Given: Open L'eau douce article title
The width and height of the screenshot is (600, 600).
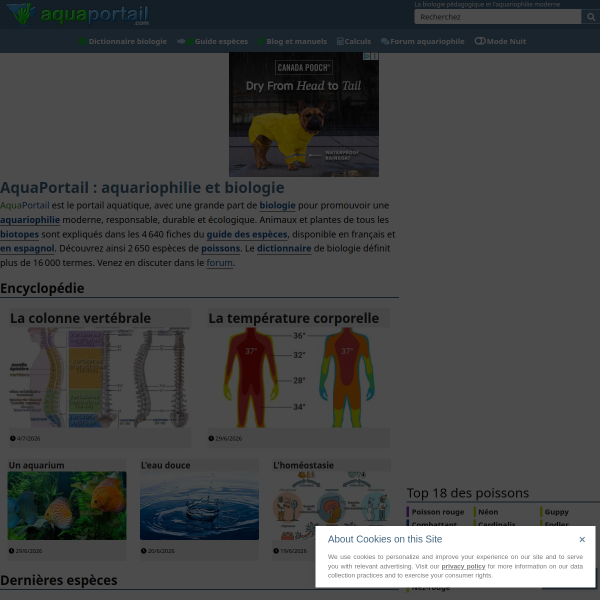Looking at the screenshot, I should click(165, 465).
